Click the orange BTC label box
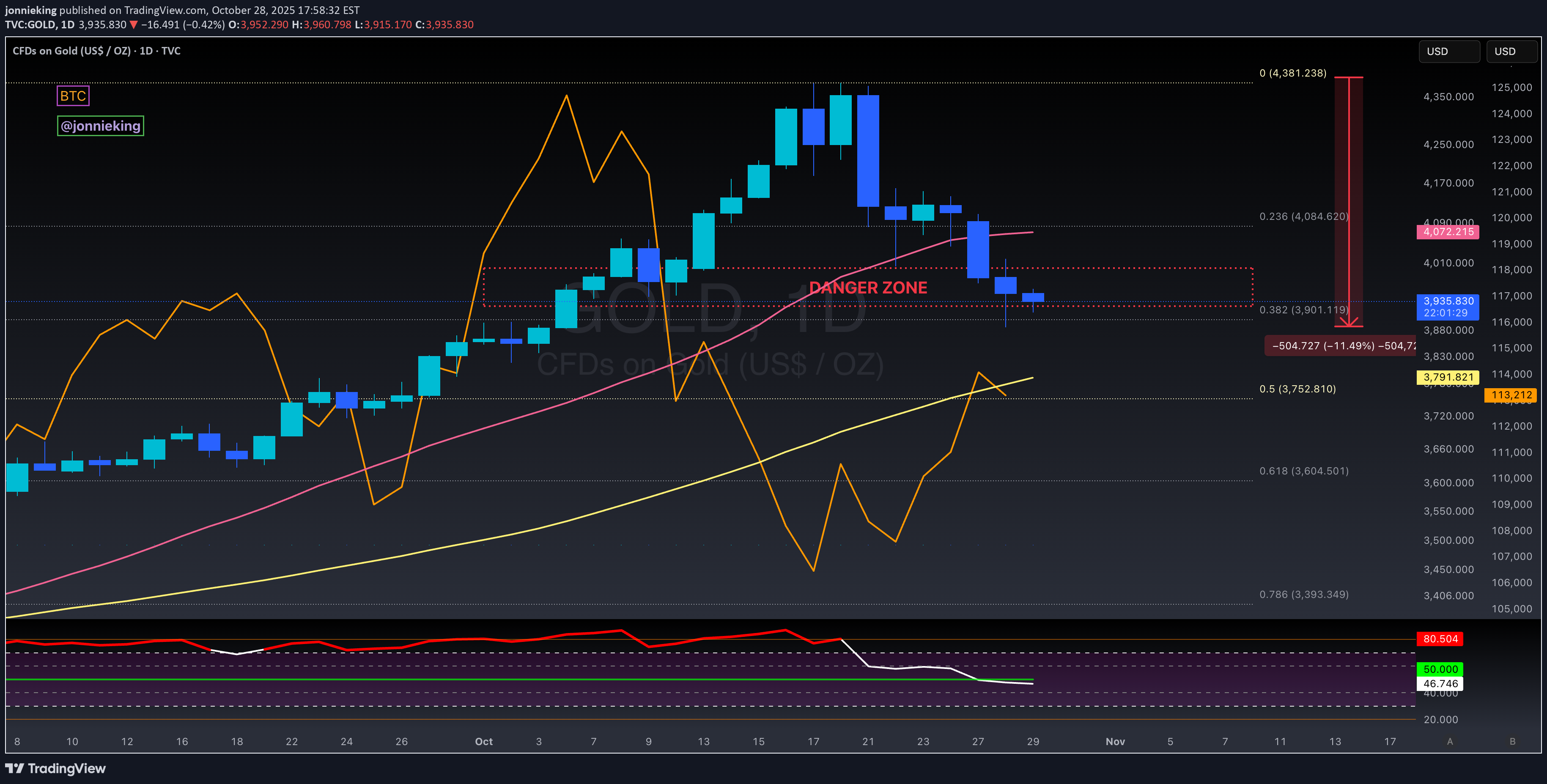The height and width of the screenshot is (784, 1547). point(73,96)
